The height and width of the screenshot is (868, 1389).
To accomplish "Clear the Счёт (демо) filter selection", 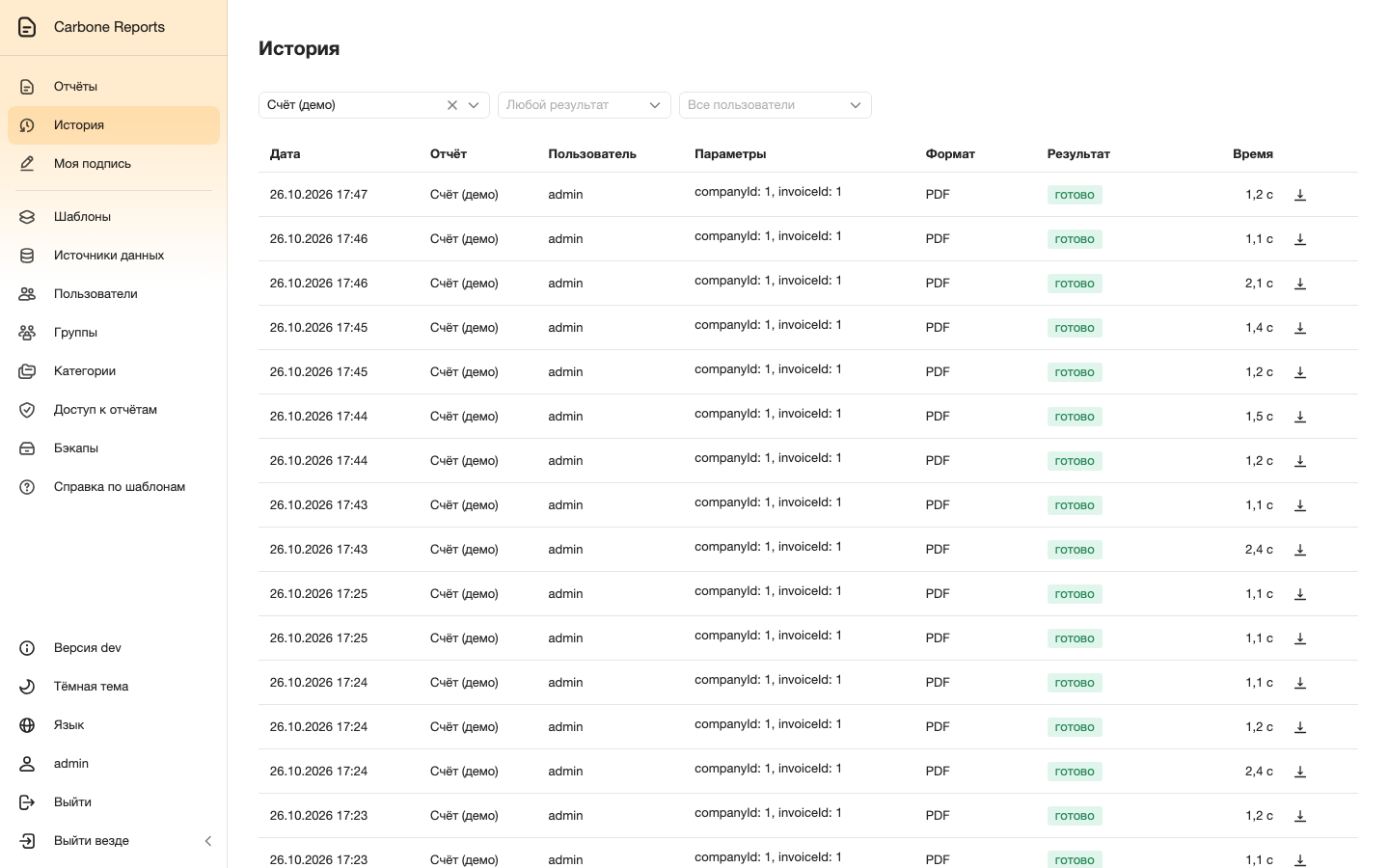I will pyautogui.click(x=452, y=105).
